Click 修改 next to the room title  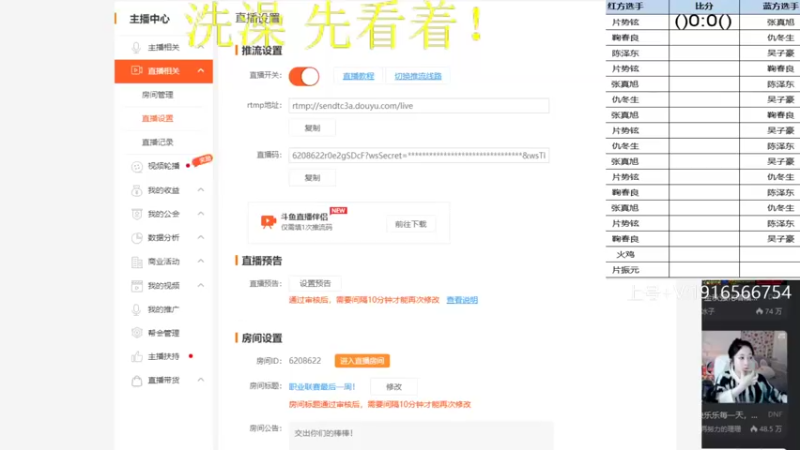[394, 387]
